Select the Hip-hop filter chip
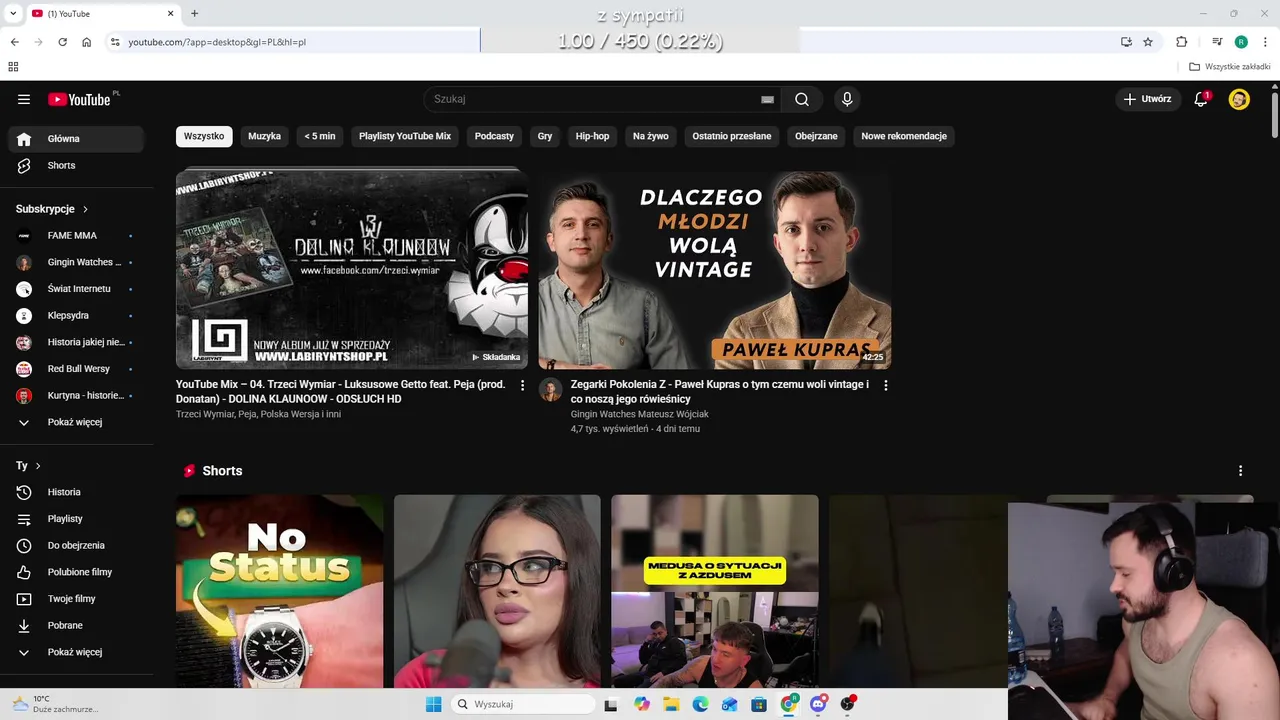Screen dimensions: 1280x720 pyautogui.click(x=592, y=136)
